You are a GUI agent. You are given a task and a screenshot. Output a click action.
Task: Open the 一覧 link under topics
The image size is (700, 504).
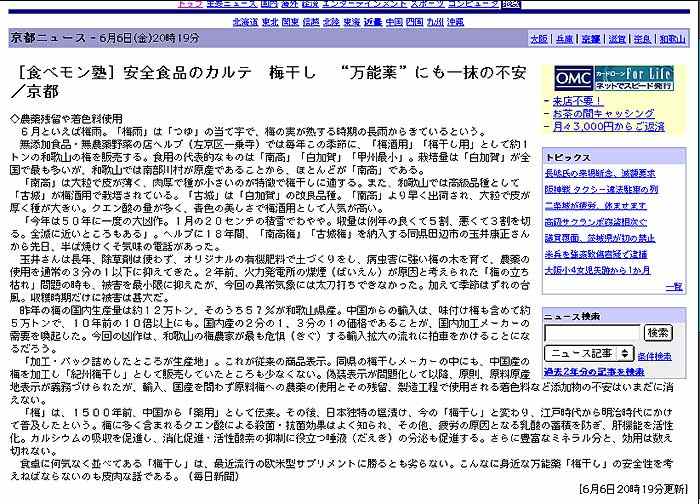point(674,287)
